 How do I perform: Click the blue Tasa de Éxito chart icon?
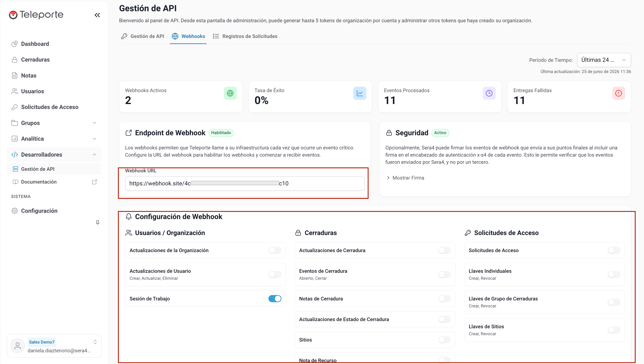pos(359,93)
